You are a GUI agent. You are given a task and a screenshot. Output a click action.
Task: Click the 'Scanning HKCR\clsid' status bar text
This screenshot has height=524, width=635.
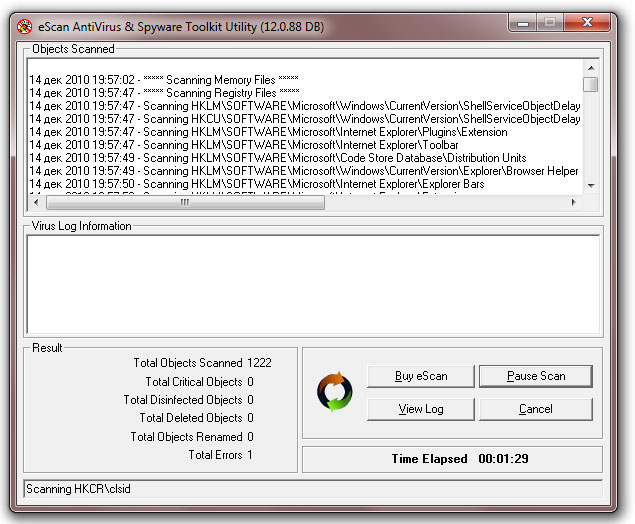(x=79, y=489)
